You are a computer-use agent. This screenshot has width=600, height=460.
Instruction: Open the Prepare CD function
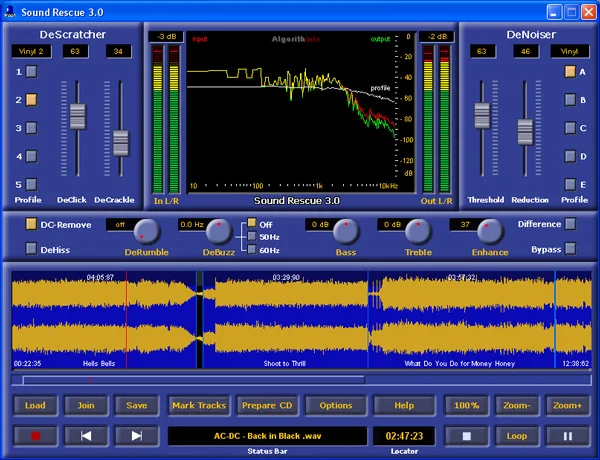coord(267,405)
